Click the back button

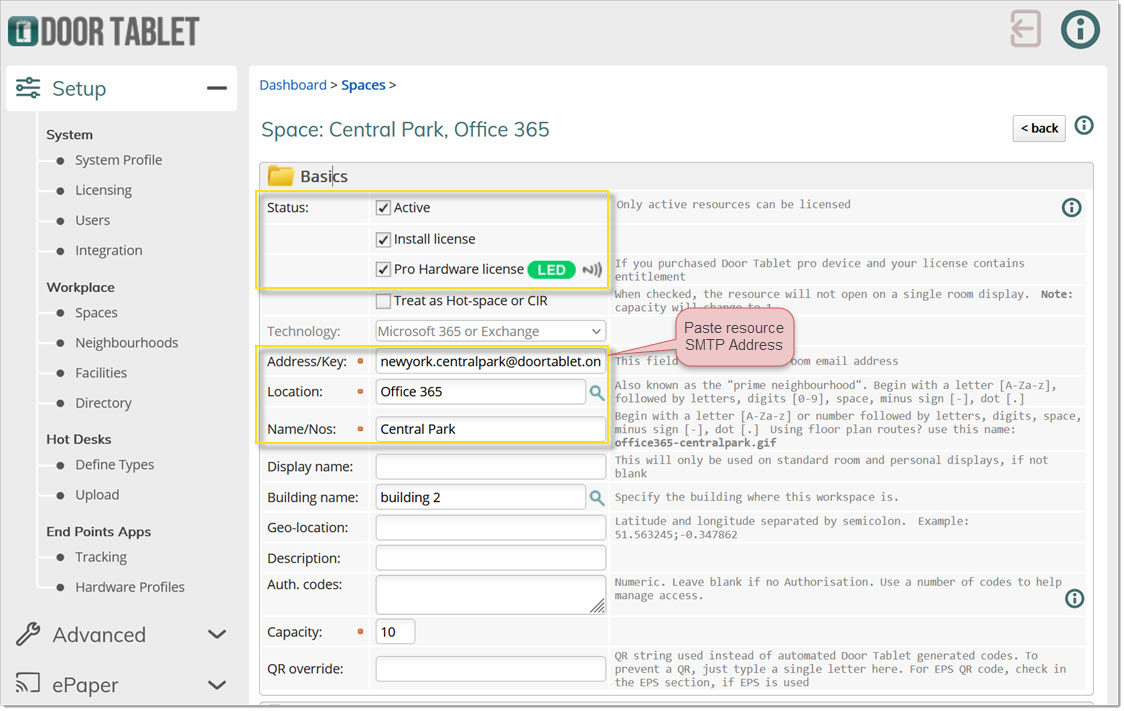1039,128
